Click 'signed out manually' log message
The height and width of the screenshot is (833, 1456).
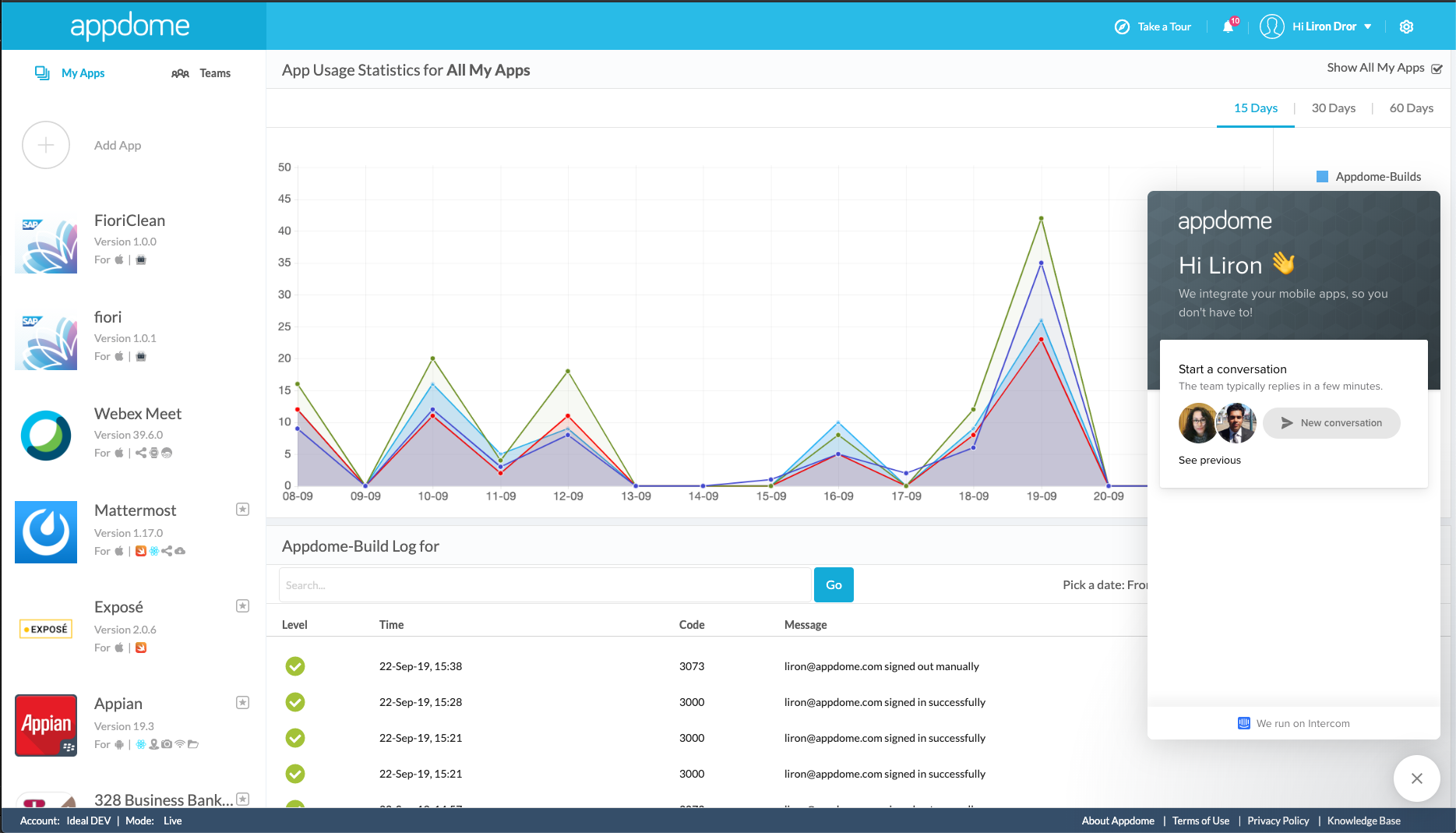[x=882, y=667]
